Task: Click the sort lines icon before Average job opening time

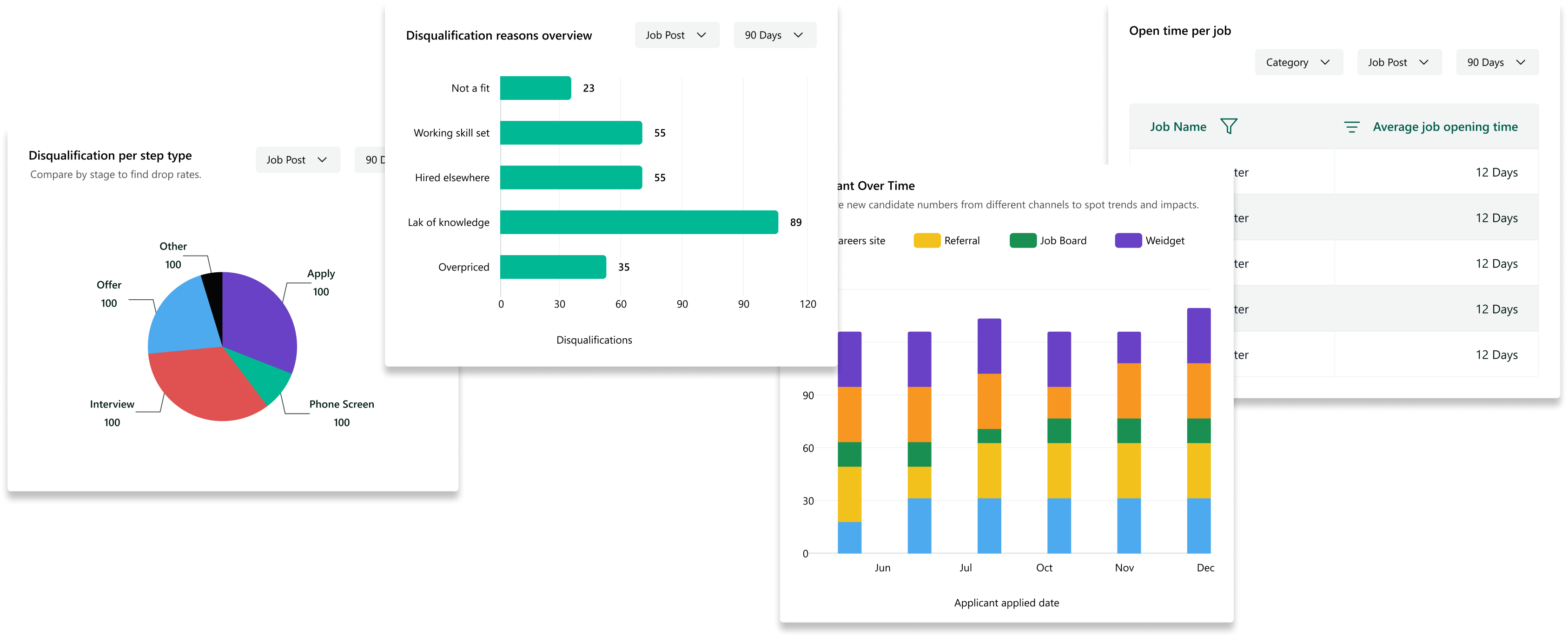Action: pos(1351,126)
